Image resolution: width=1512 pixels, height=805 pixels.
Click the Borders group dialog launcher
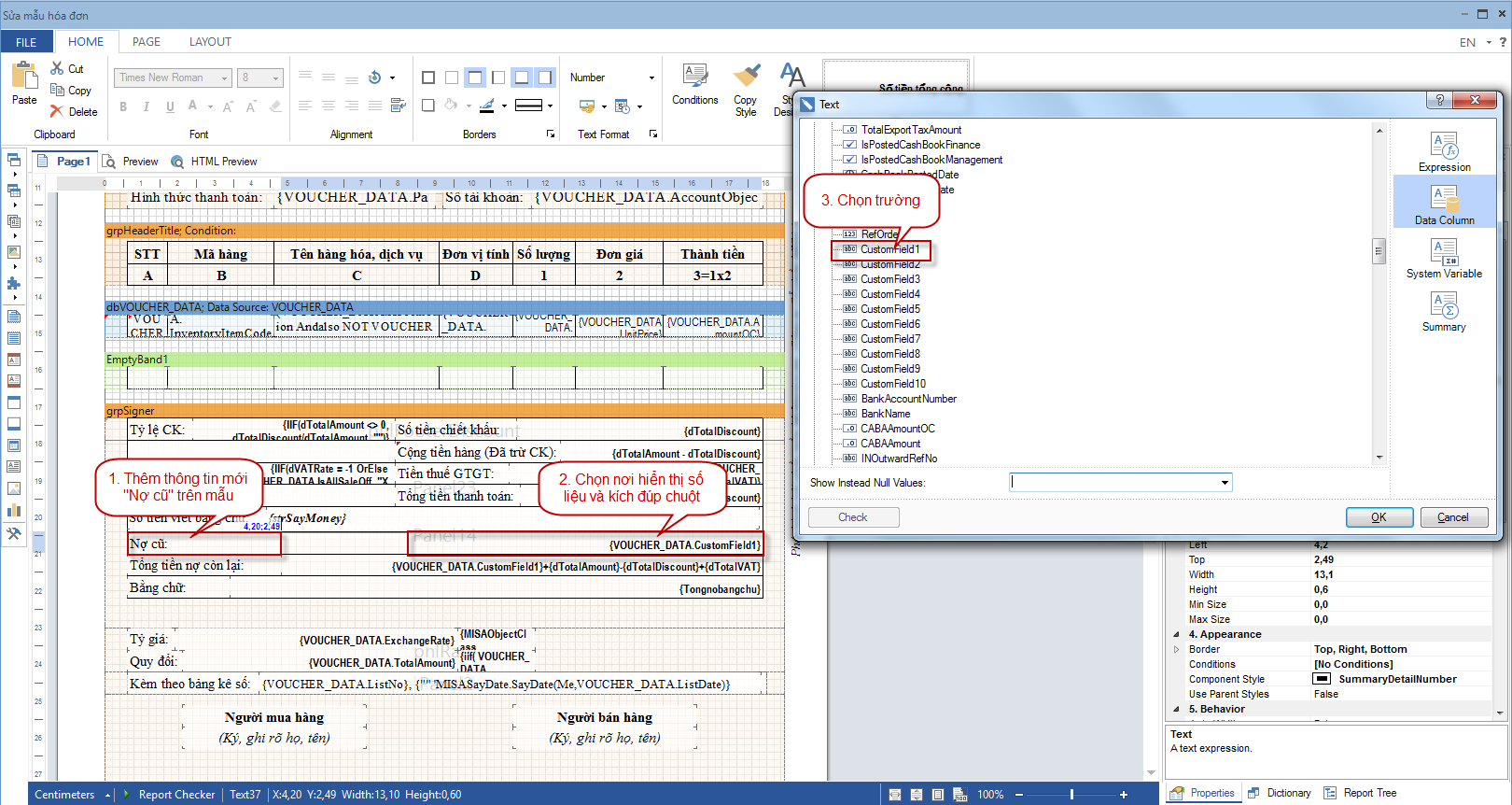pyautogui.click(x=551, y=134)
